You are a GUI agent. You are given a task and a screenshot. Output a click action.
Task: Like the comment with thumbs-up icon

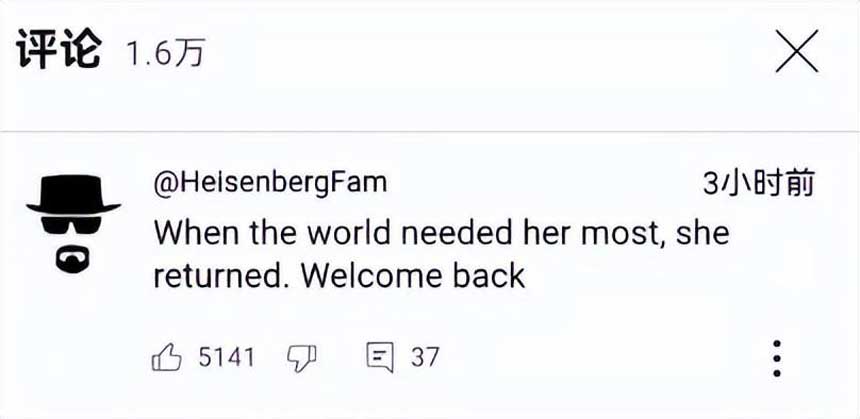point(166,358)
